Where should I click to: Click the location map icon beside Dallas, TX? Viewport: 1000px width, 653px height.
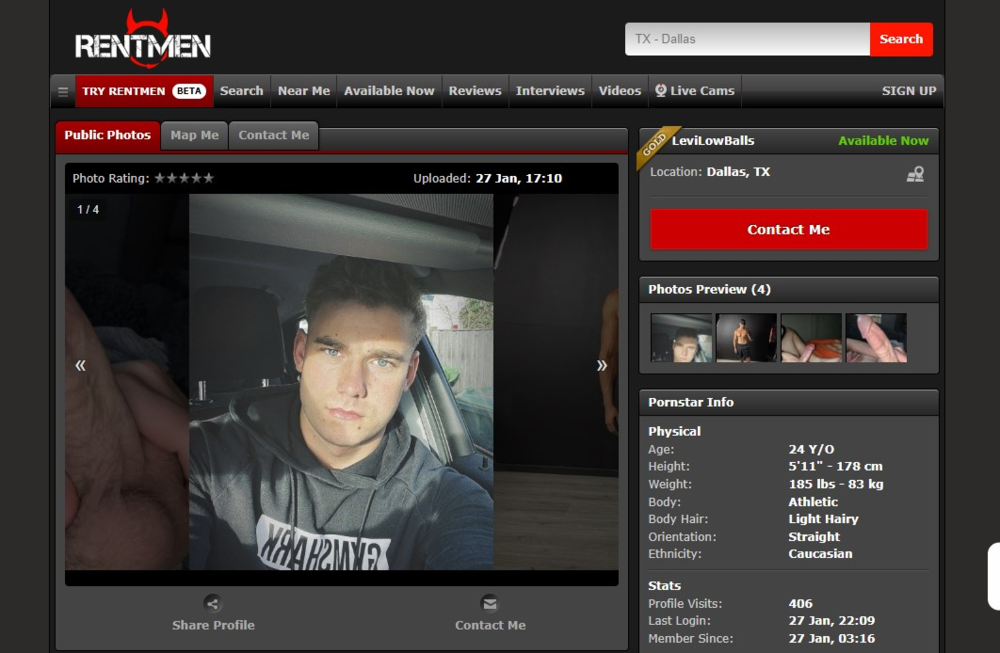click(x=914, y=174)
